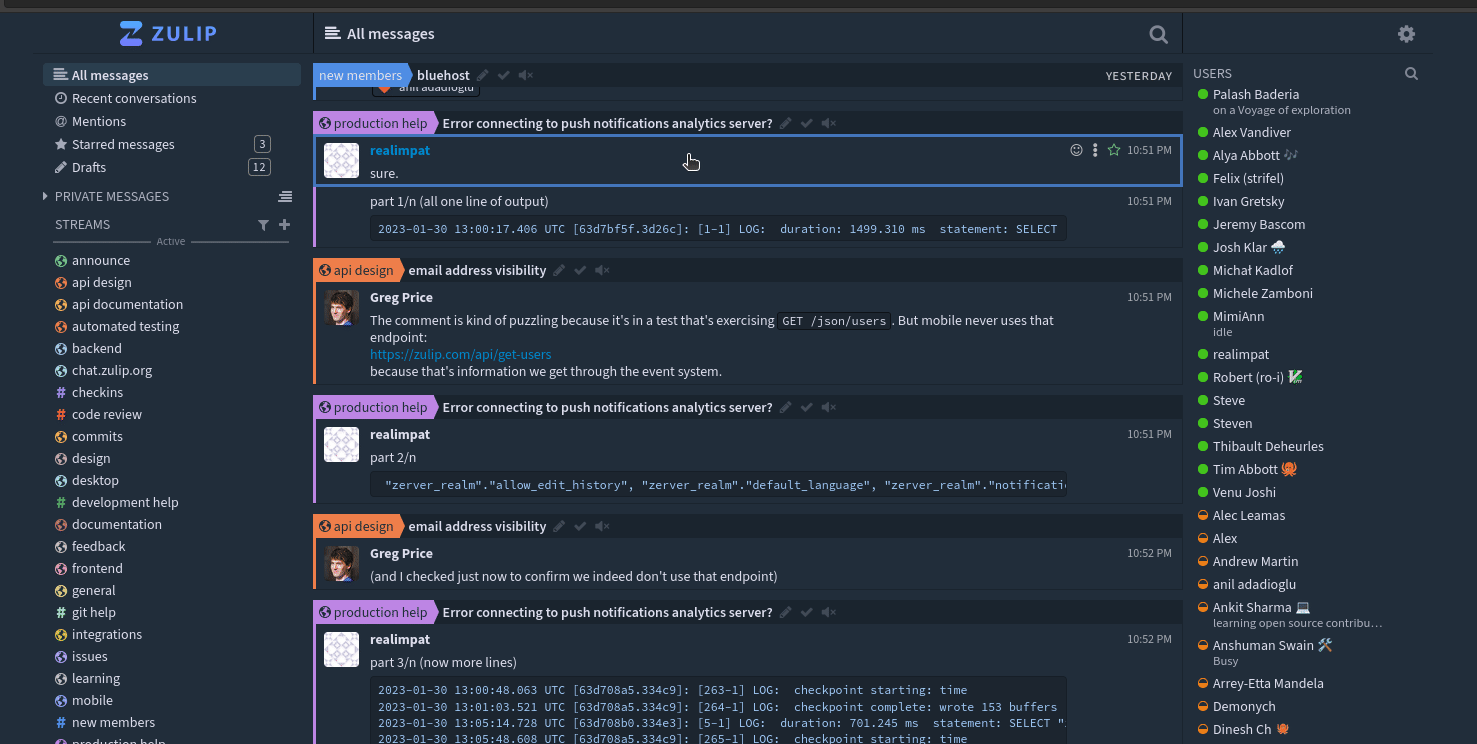
Task: Follow the zulip.com/api/get-users link
Action: tap(461, 354)
